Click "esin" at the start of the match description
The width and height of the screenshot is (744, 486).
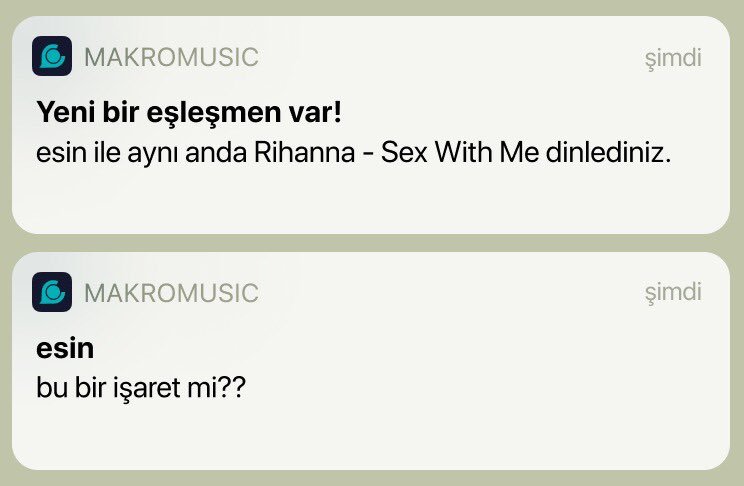pyautogui.click(x=58, y=155)
